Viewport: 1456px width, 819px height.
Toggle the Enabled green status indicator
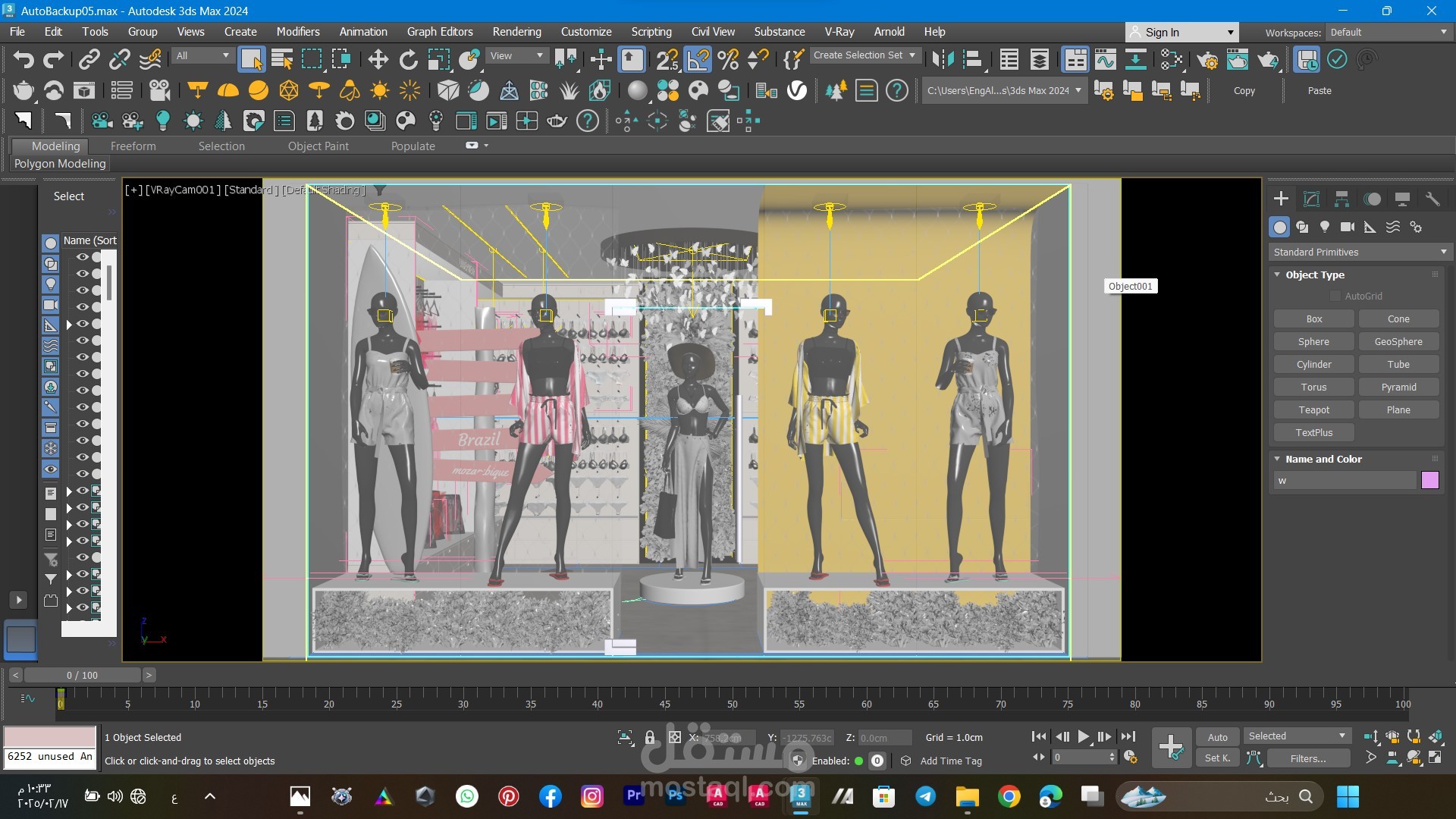(x=858, y=761)
